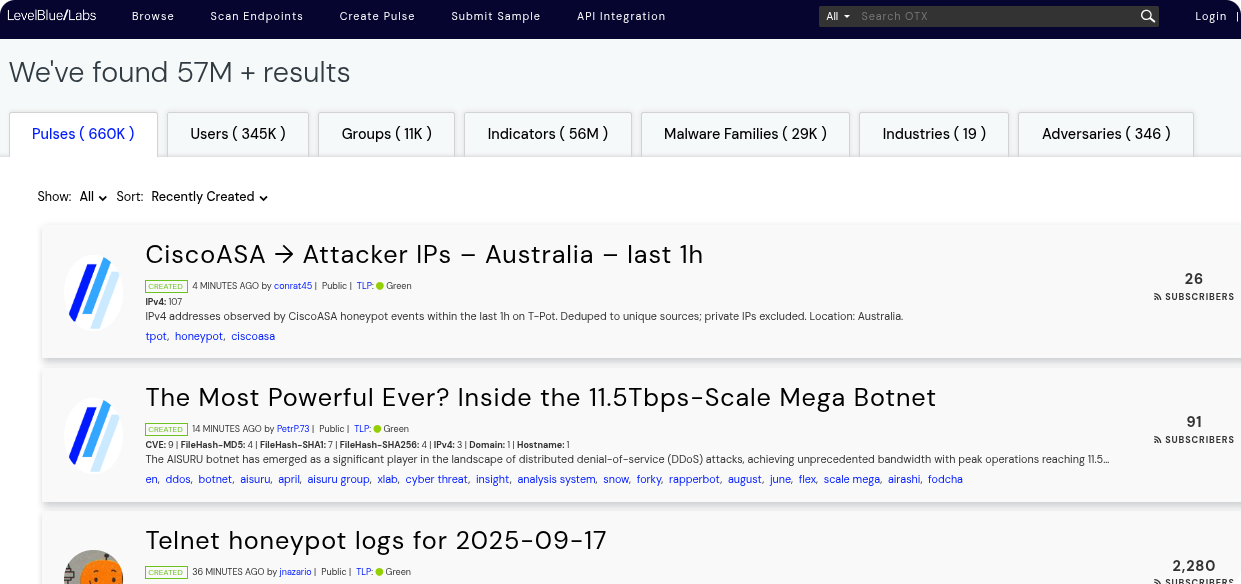Open Scan Endpoints in top navigation
Screen dimensions: 1241x584
[256, 16]
